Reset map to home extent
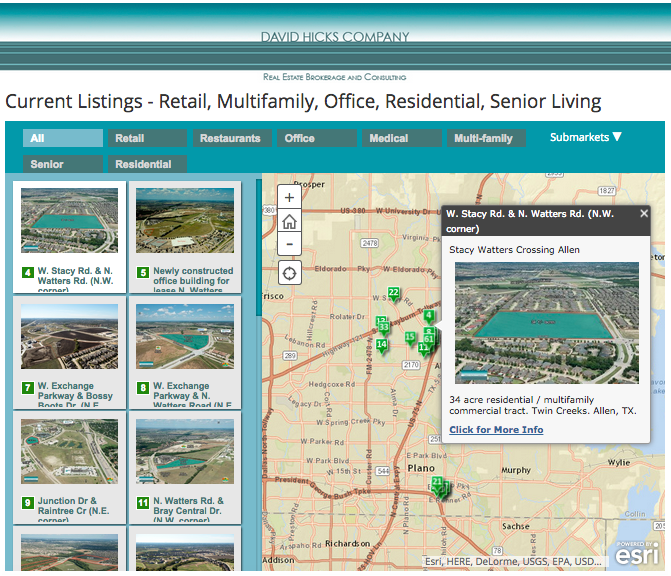Image resolution: width=671 pixels, height=576 pixels. pyautogui.click(x=289, y=221)
